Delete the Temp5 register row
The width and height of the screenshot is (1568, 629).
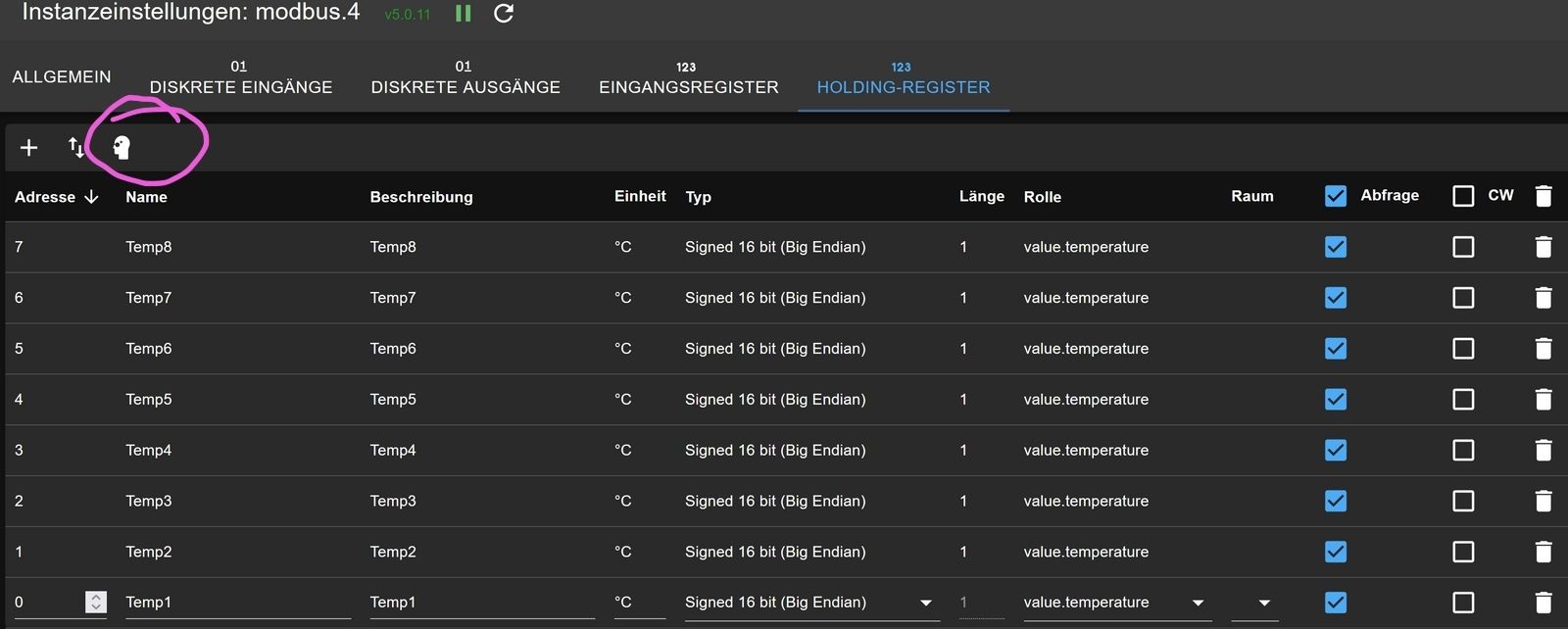click(1543, 400)
